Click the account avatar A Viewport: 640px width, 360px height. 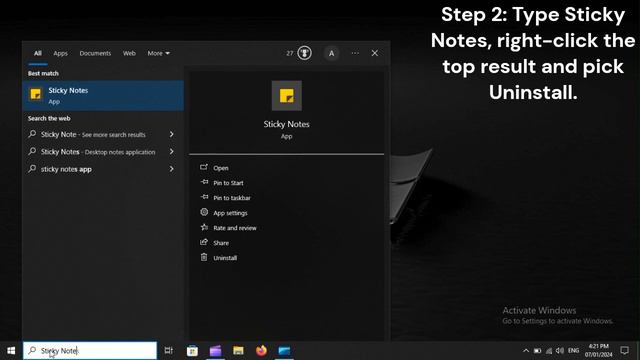[x=331, y=53]
